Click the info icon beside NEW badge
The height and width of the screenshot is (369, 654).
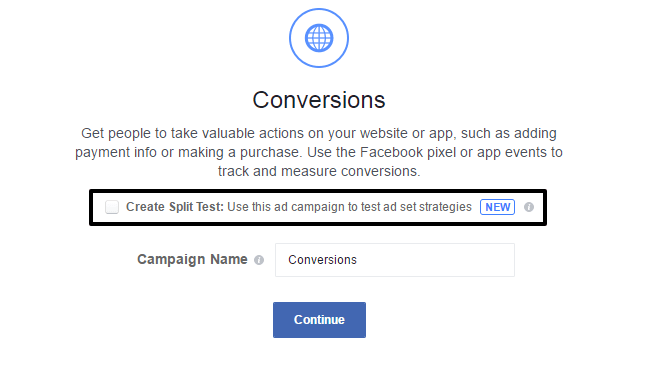(x=529, y=207)
